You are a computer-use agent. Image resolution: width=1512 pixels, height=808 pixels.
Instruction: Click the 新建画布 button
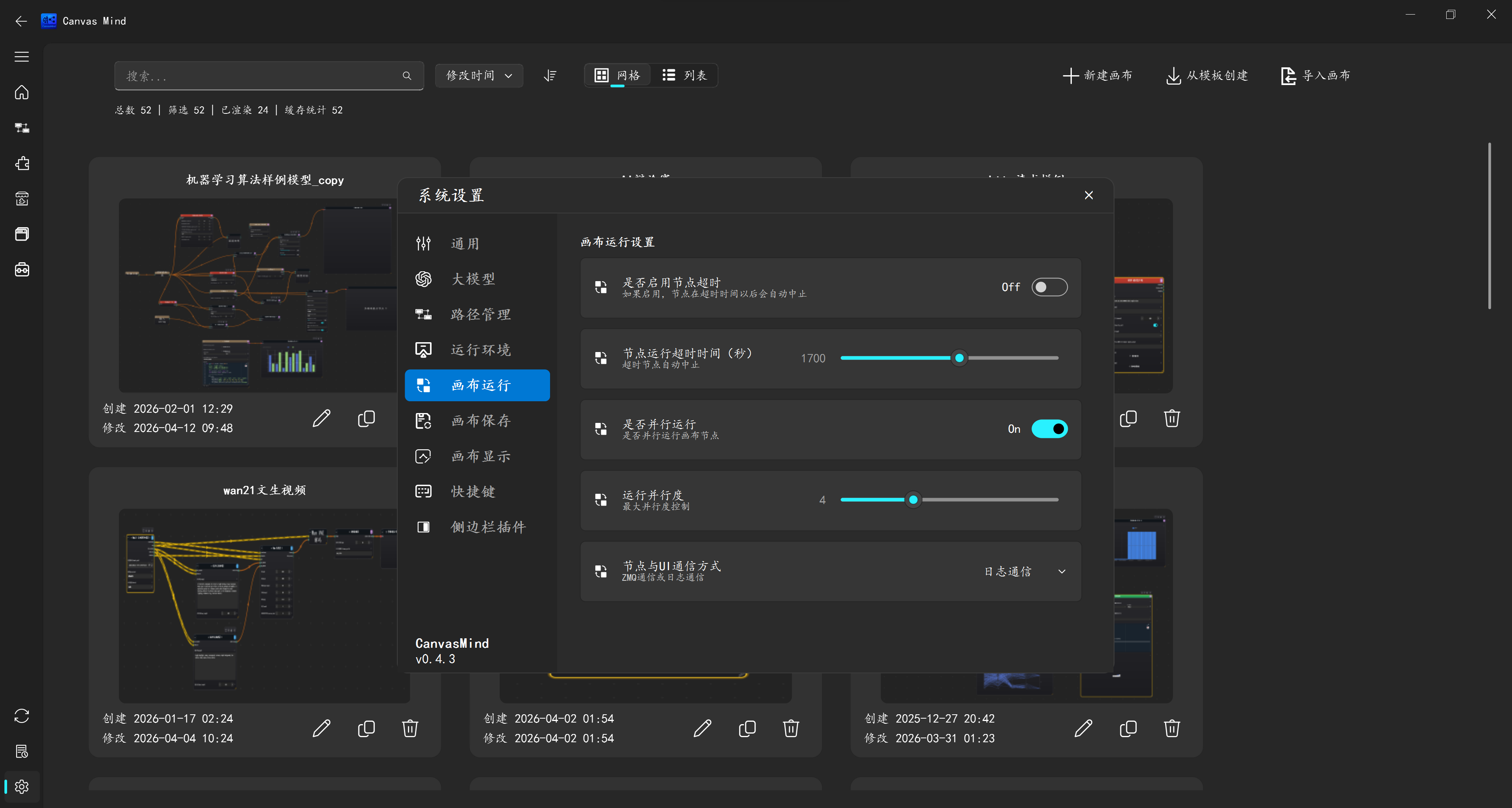pos(1097,76)
